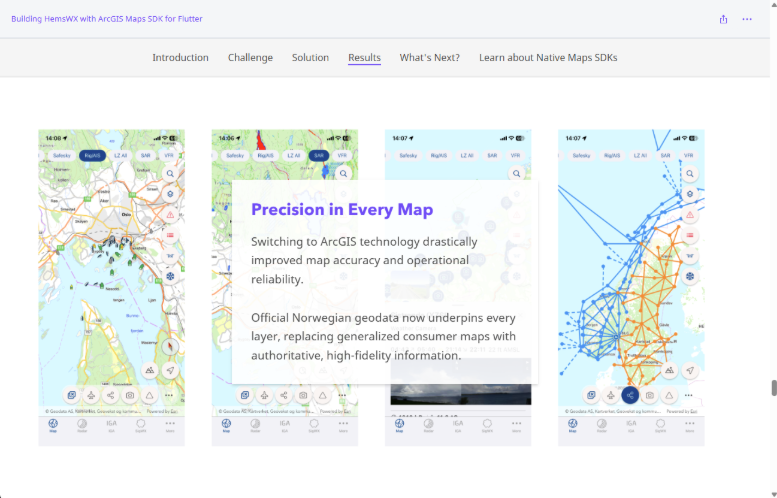
Task: Open the three-dot more options menu in header
Action: tap(747, 19)
